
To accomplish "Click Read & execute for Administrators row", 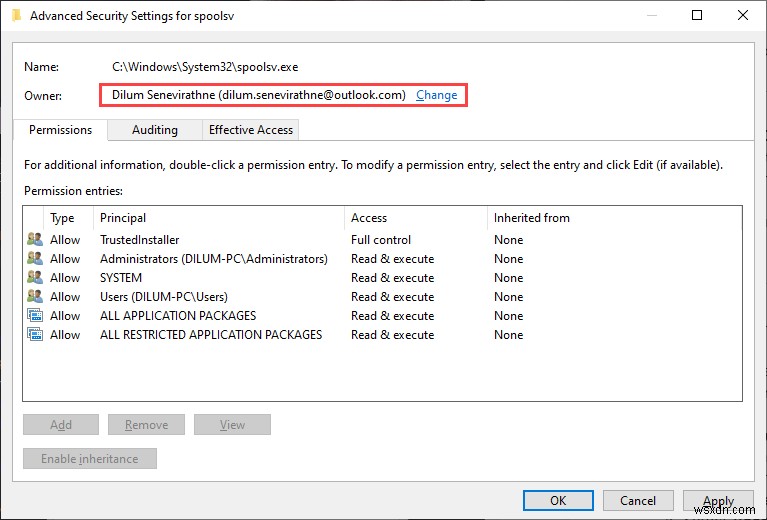I will click(x=392, y=259).
